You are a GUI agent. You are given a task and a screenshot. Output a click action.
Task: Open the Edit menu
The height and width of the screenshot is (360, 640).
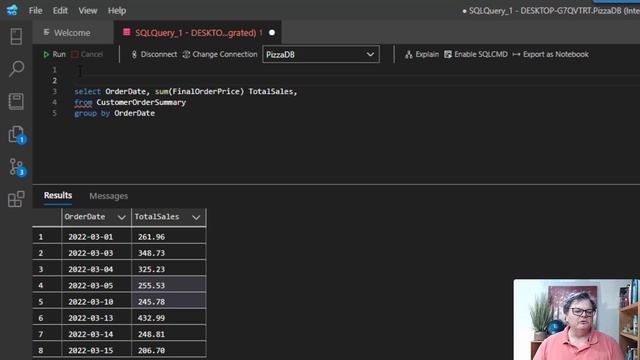point(60,10)
